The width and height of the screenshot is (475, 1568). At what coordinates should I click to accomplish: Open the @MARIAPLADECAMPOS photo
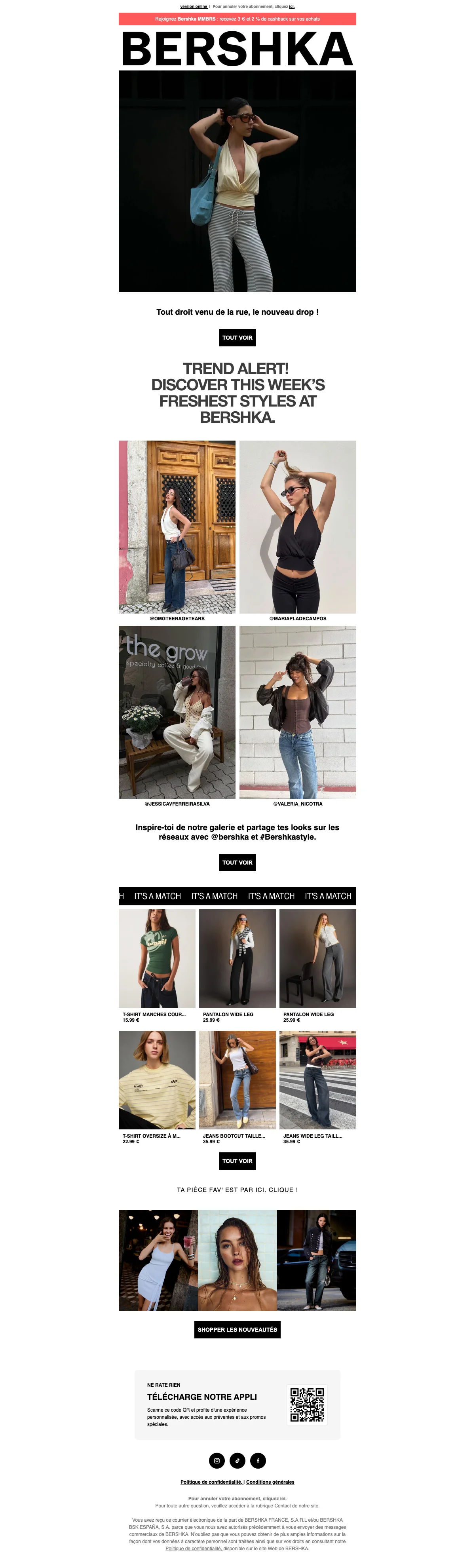(x=298, y=526)
